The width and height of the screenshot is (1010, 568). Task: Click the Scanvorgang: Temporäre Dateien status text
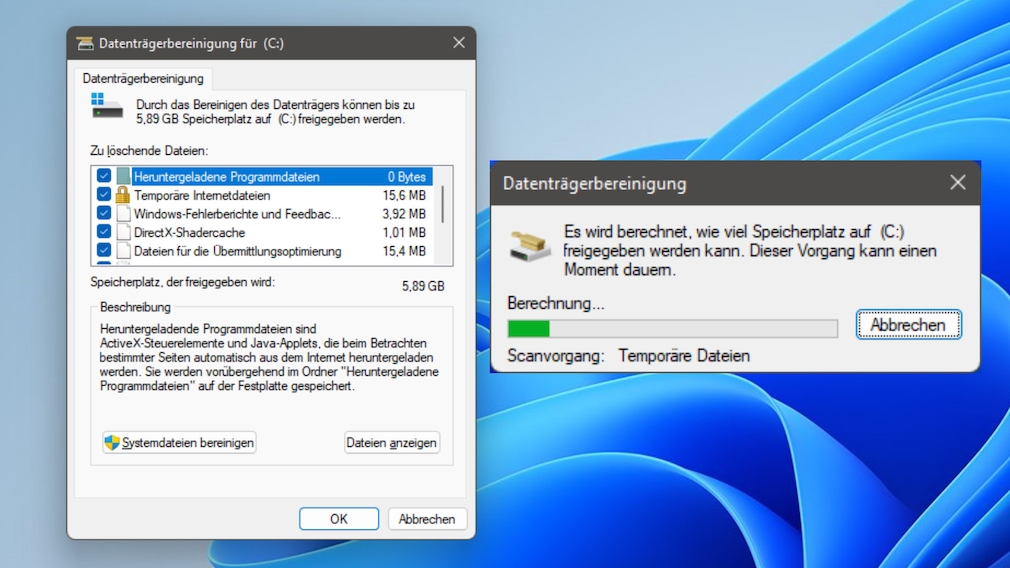click(629, 355)
